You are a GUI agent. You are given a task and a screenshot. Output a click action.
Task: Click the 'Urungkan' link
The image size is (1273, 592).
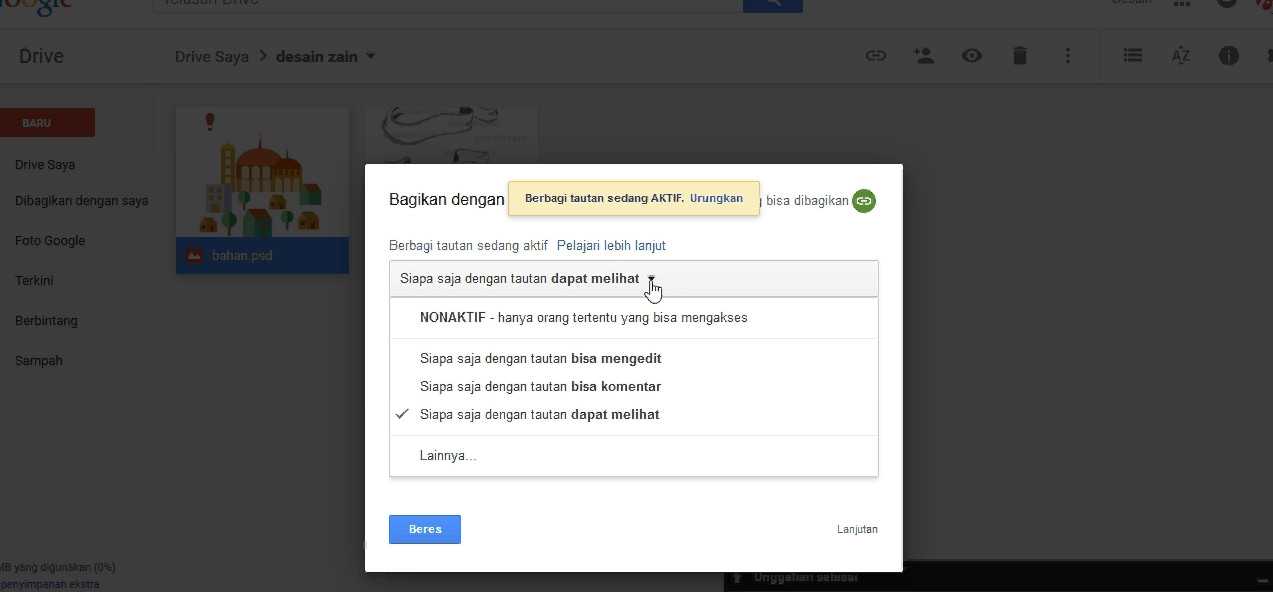716,198
